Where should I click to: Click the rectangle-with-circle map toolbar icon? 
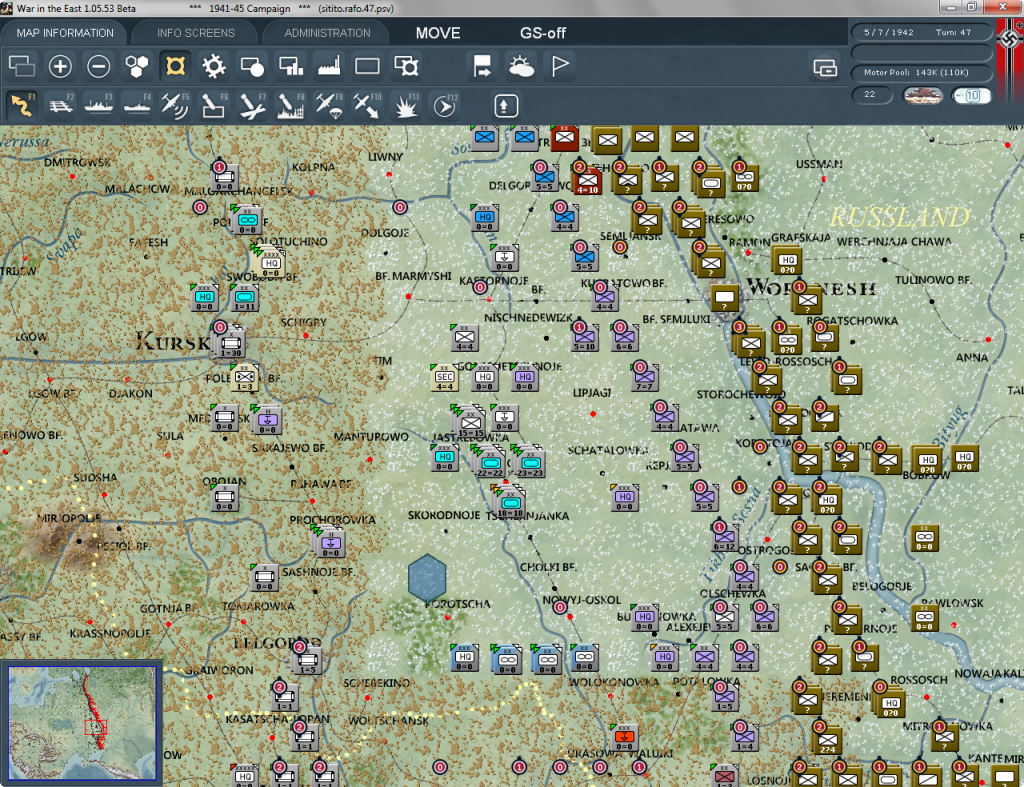(252, 66)
